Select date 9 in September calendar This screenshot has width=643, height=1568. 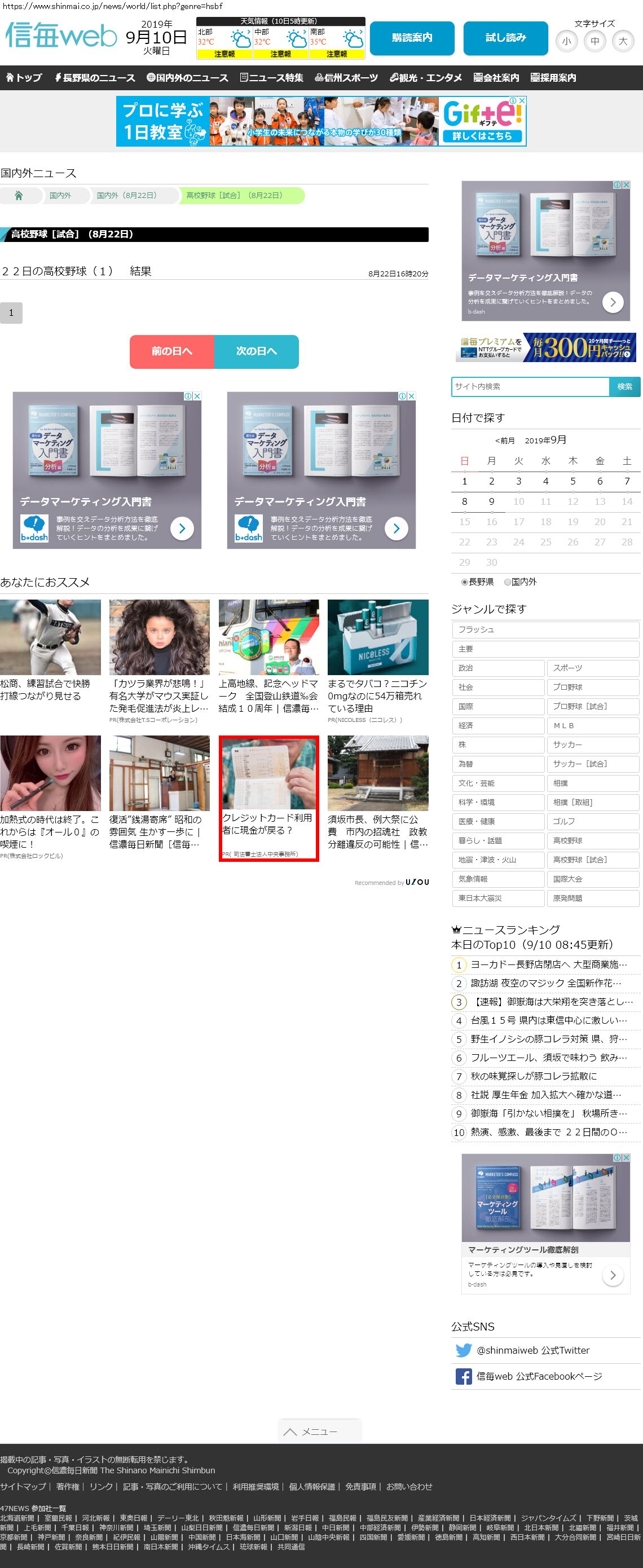[x=491, y=501]
